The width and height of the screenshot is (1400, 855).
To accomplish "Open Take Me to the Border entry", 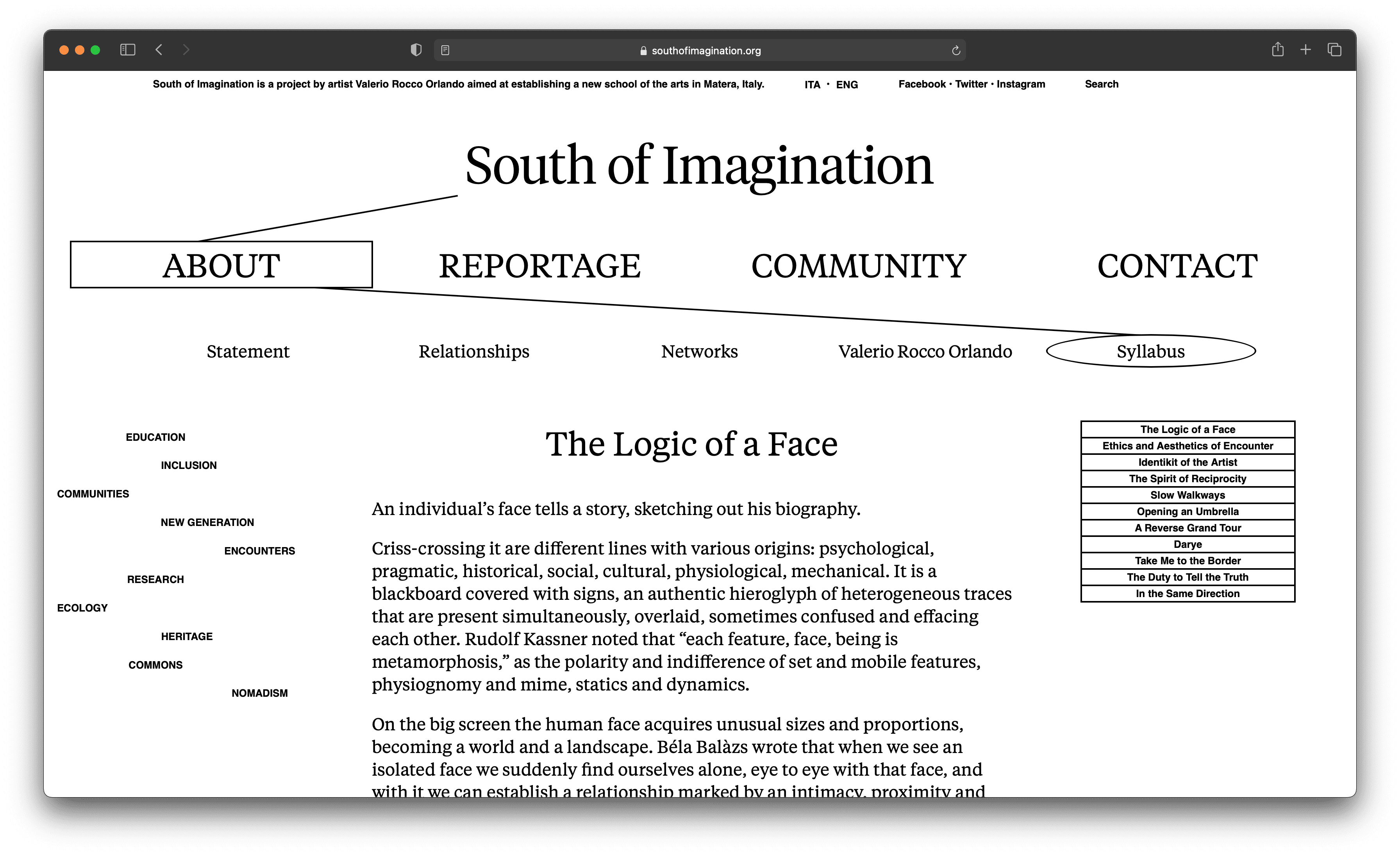I will [x=1187, y=560].
